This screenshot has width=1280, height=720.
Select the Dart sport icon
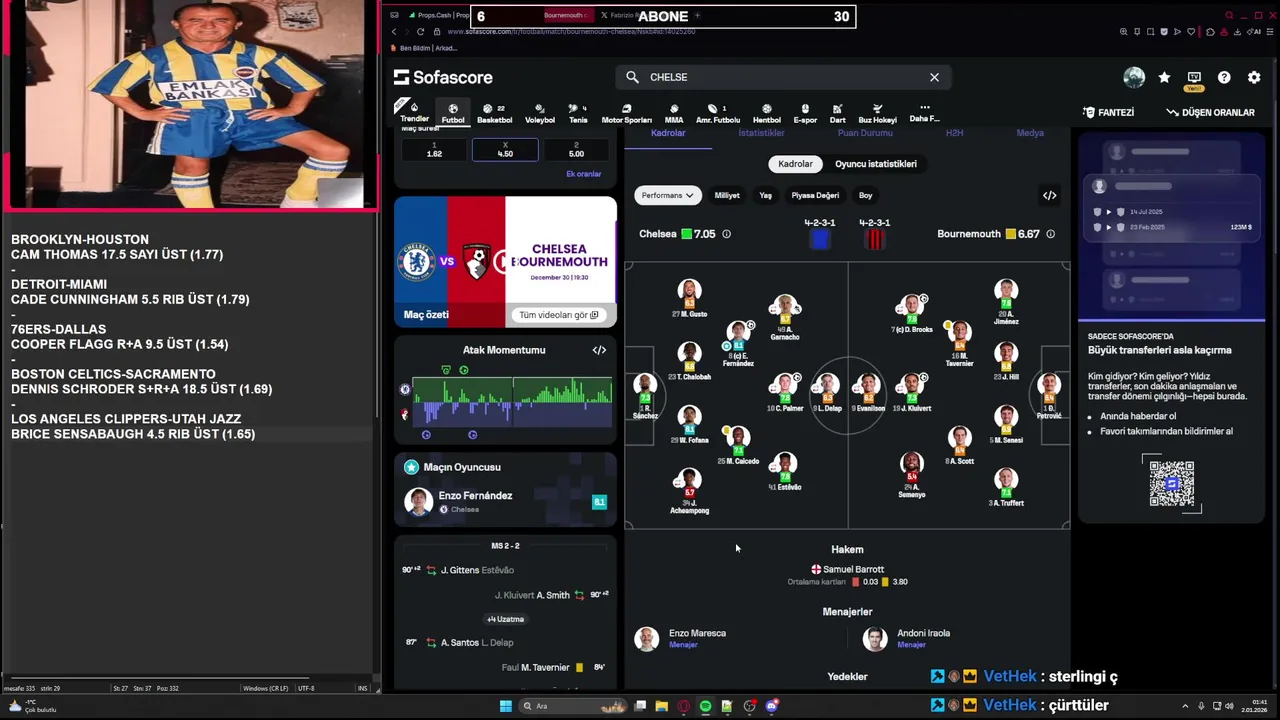coord(837,113)
